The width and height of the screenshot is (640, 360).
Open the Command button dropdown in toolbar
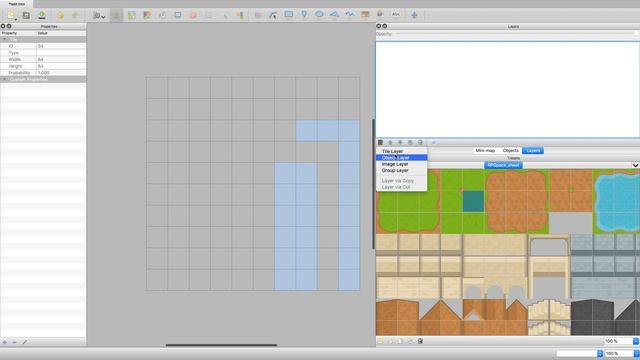(x=99, y=16)
